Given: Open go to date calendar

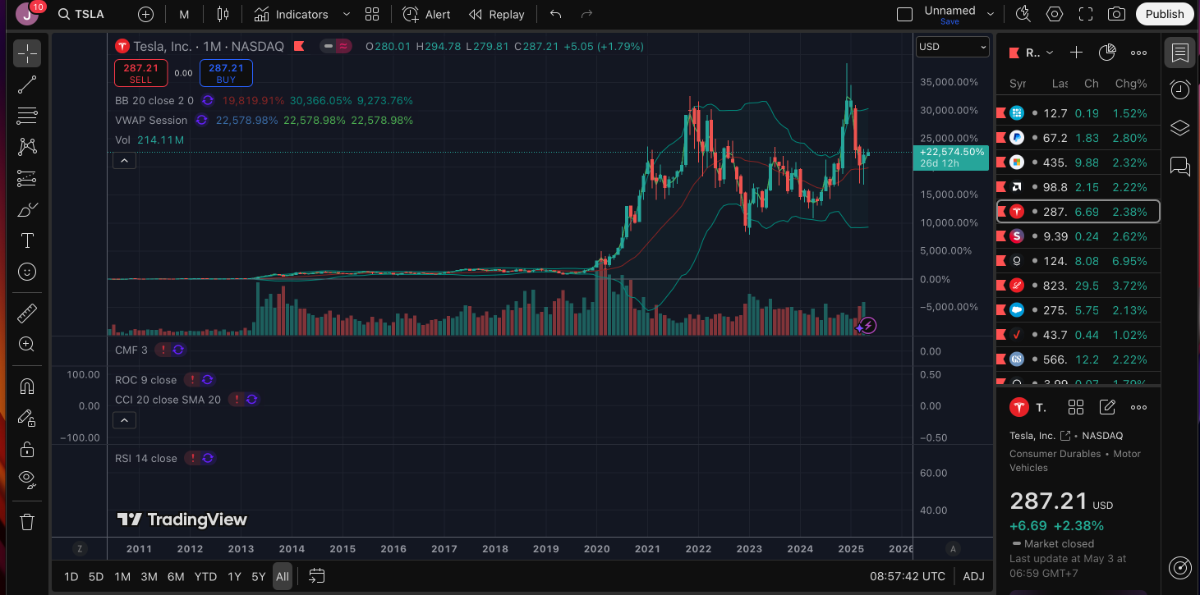Looking at the screenshot, I should click(x=317, y=576).
